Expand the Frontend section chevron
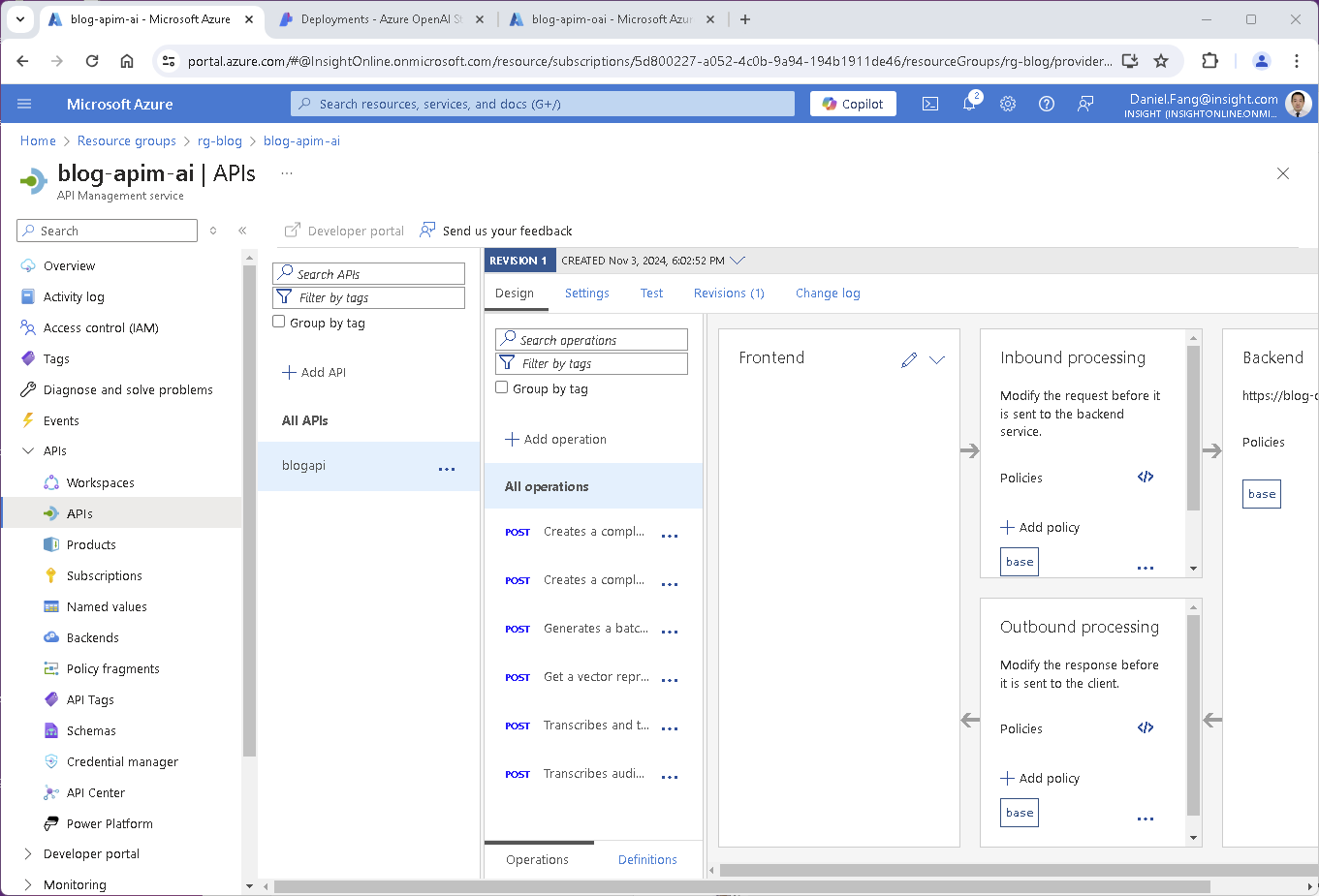The image size is (1319, 896). (937, 359)
